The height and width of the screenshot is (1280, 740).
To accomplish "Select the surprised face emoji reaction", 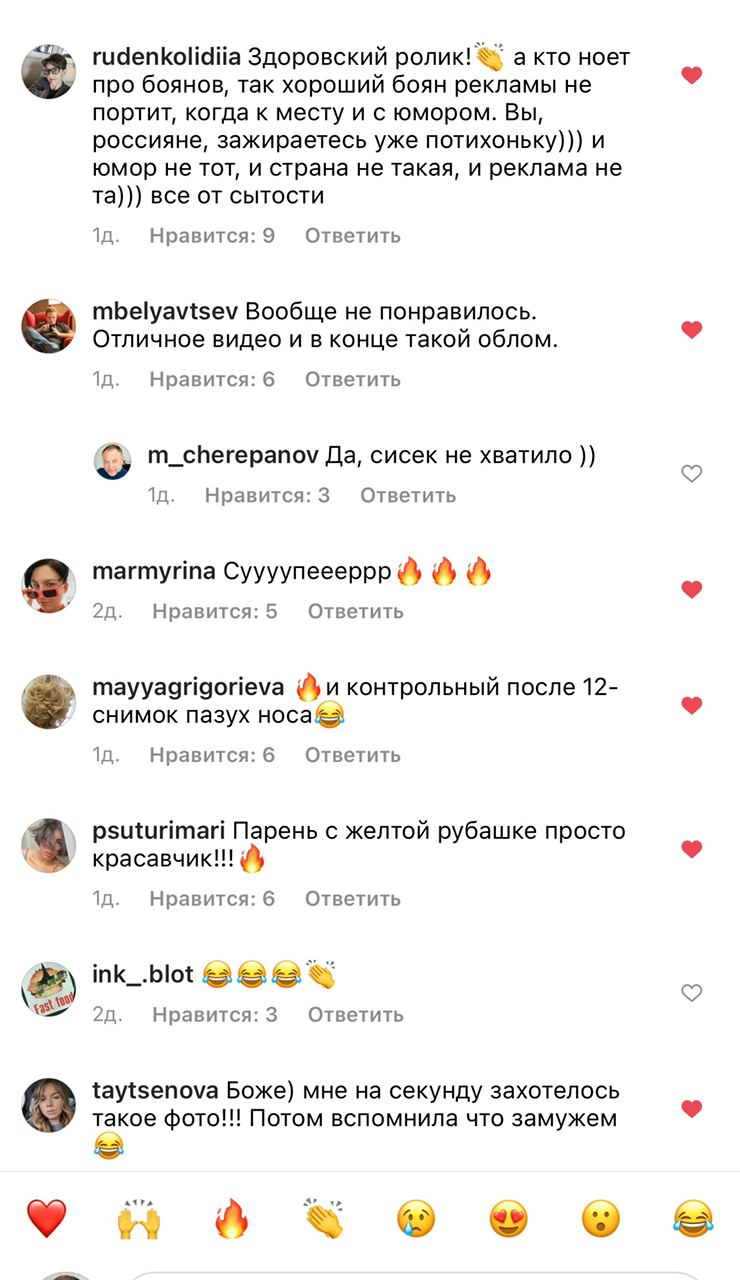I will (601, 1219).
